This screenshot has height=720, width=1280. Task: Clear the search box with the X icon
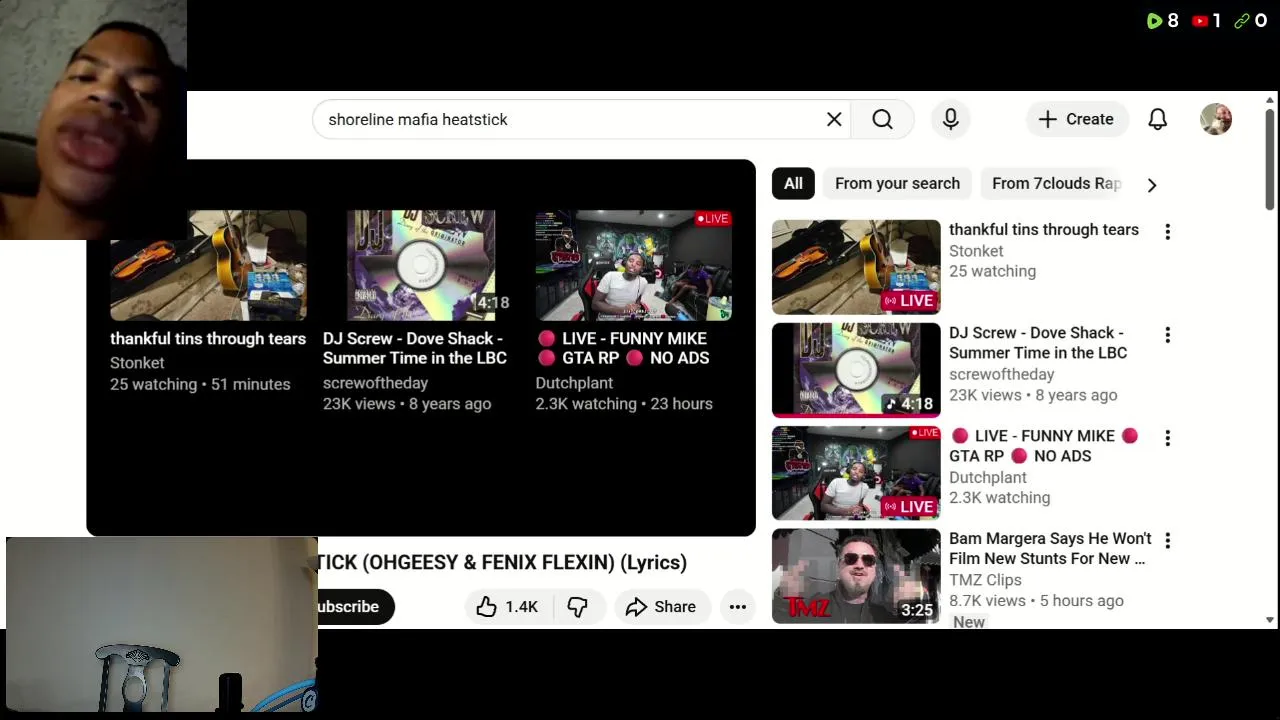coord(834,119)
